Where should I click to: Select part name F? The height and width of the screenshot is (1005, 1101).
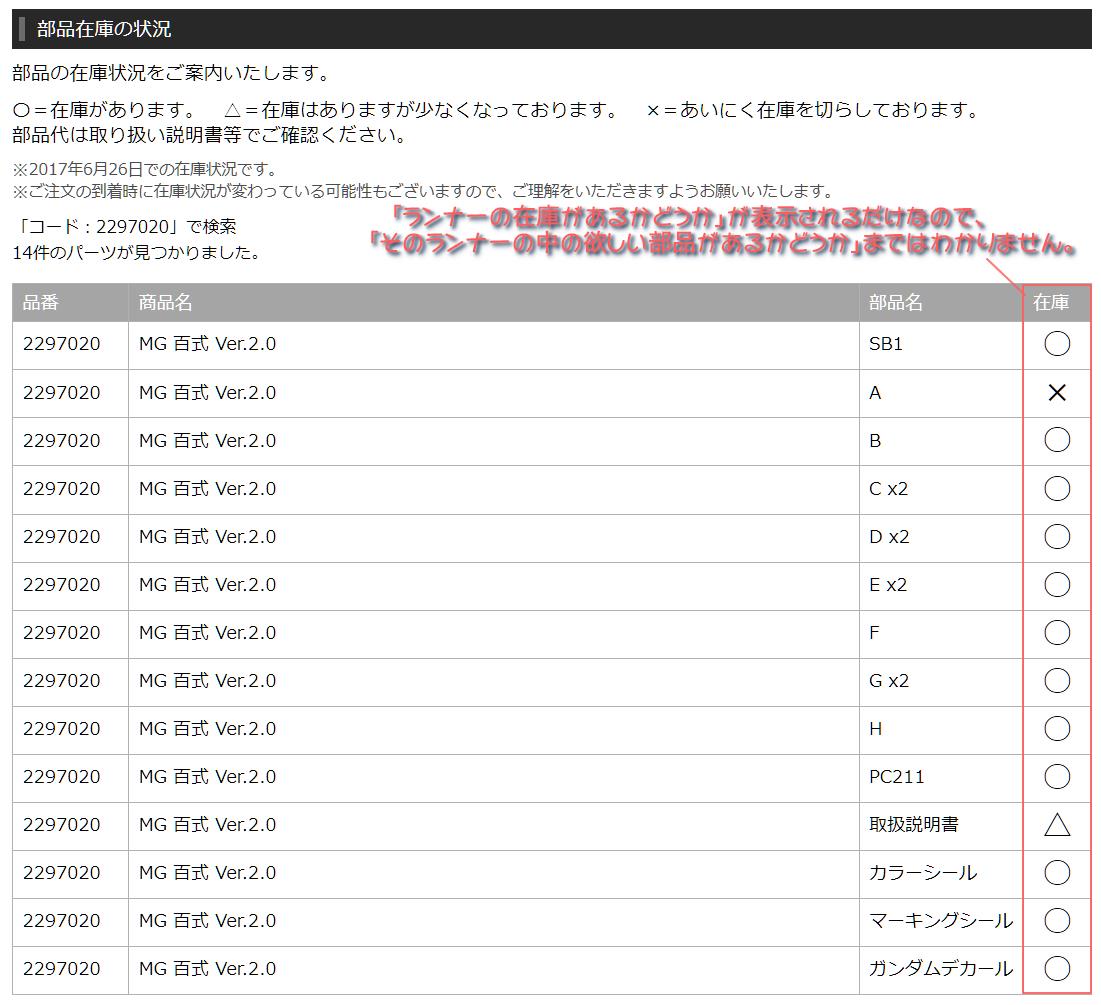point(874,633)
